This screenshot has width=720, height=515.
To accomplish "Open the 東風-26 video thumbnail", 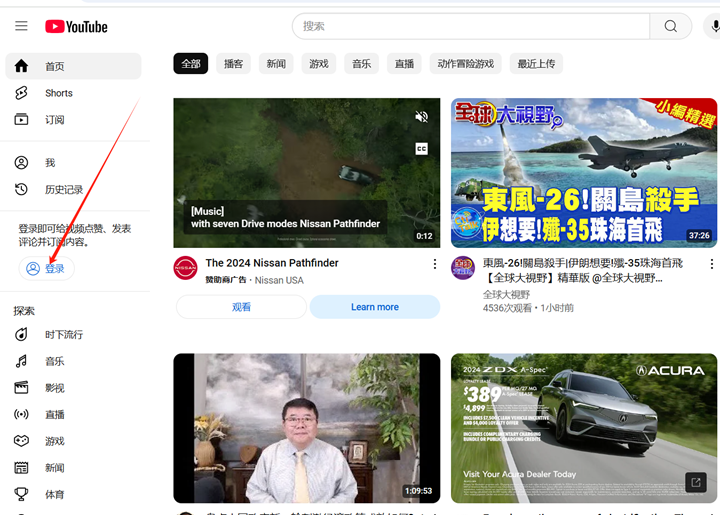I will [584, 173].
